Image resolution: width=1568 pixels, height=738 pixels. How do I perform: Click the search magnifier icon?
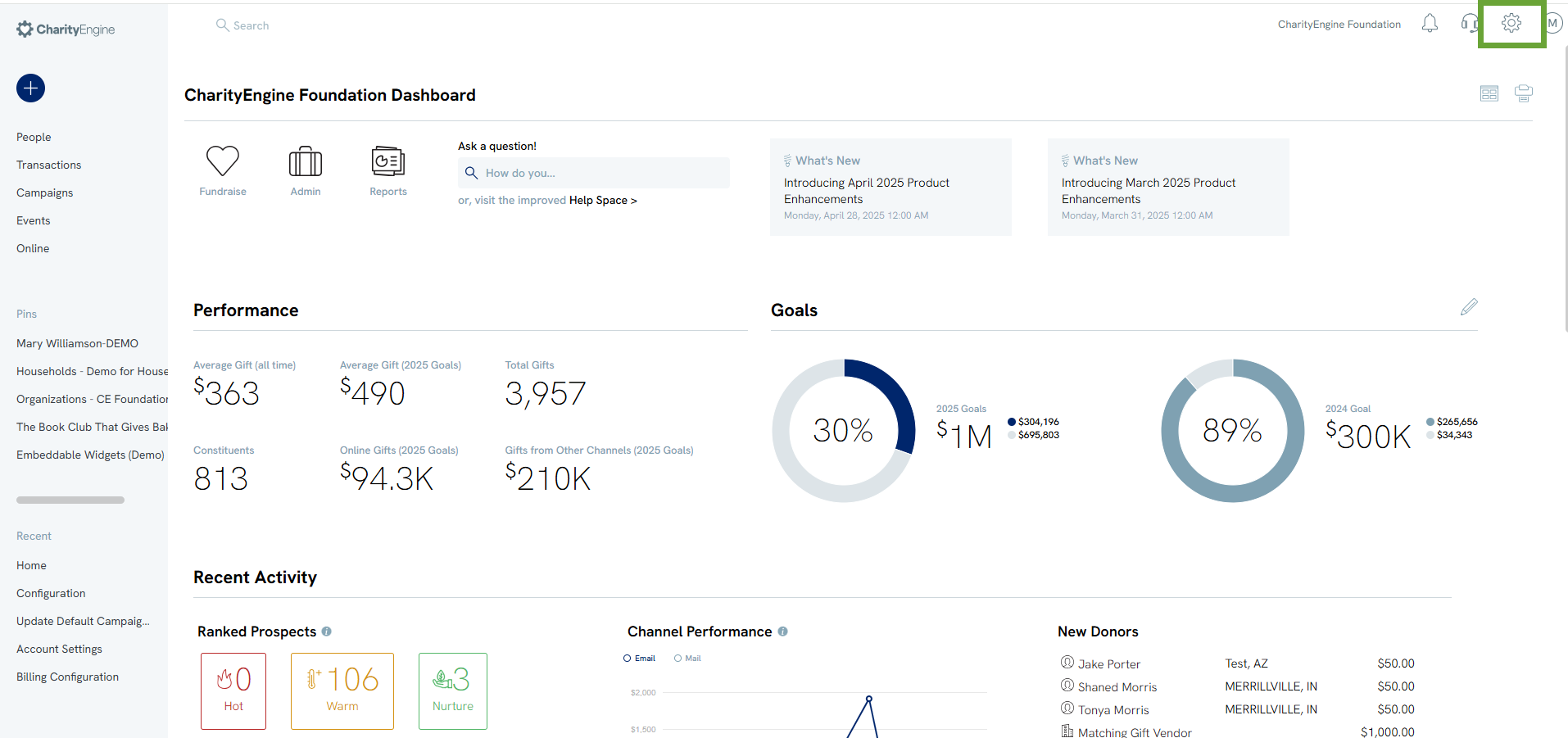coord(222,25)
